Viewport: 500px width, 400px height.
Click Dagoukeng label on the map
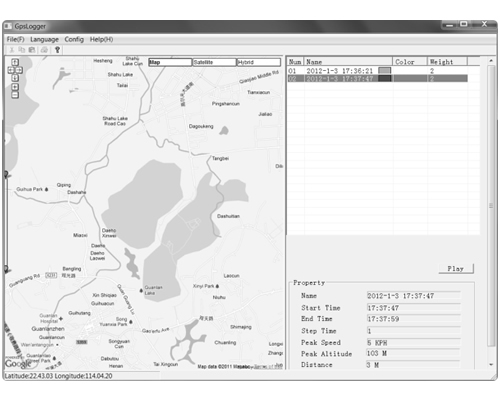(x=201, y=126)
